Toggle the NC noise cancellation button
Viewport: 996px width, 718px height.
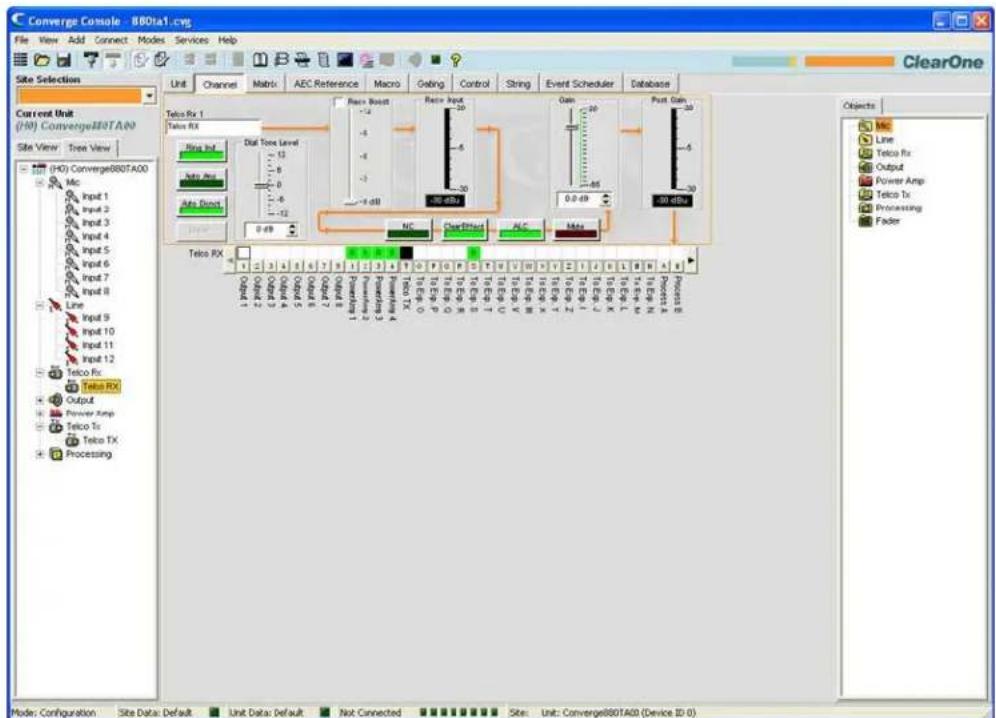pyautogui.click(x=408, y=229)
